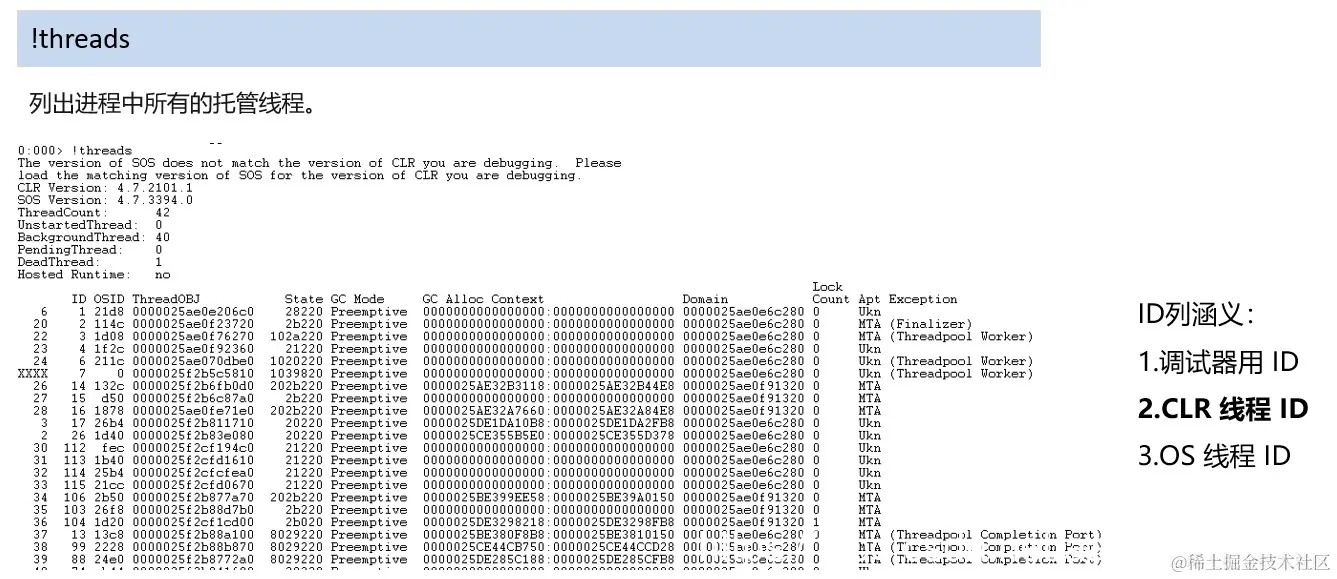Click alloc context '0000025DE1DA10B8:0000025DE1DA2FB8'
Image resolution: width=1337 pixels, height=579 pixels.
point(548,423)
